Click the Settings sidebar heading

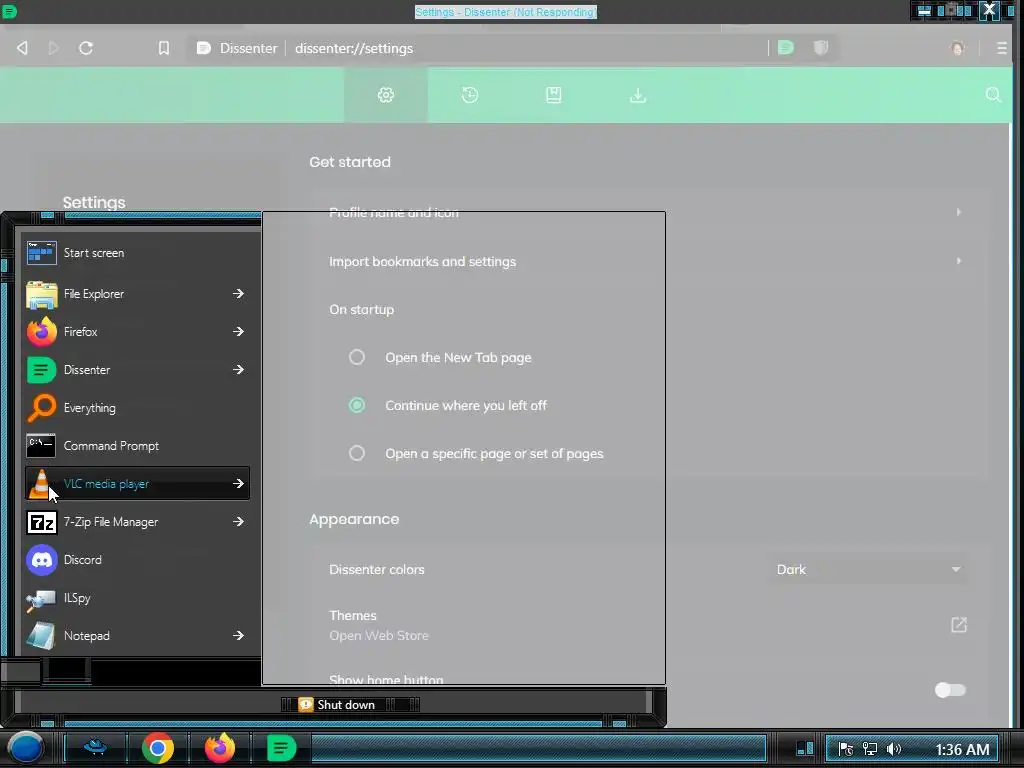[x=94, y=202]
